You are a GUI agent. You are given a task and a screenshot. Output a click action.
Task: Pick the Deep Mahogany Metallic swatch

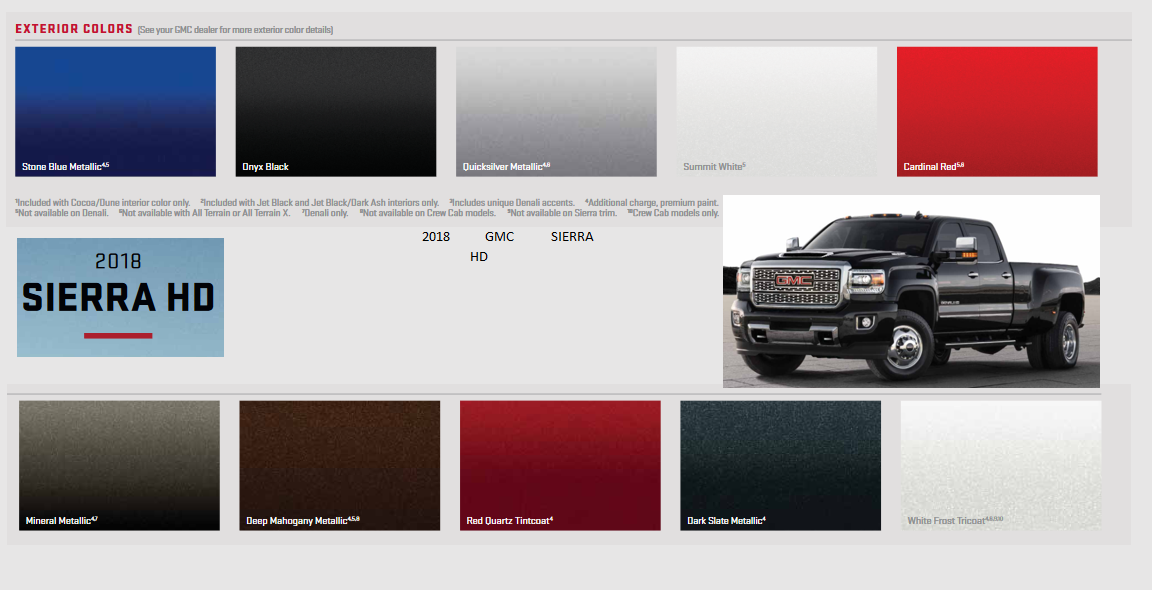339,465
